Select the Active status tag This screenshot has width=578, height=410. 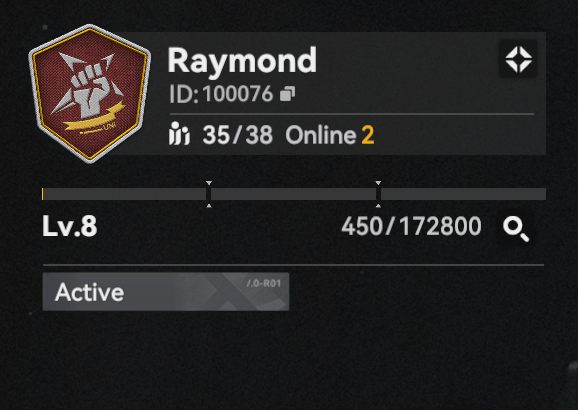click(x=166, y=292)
